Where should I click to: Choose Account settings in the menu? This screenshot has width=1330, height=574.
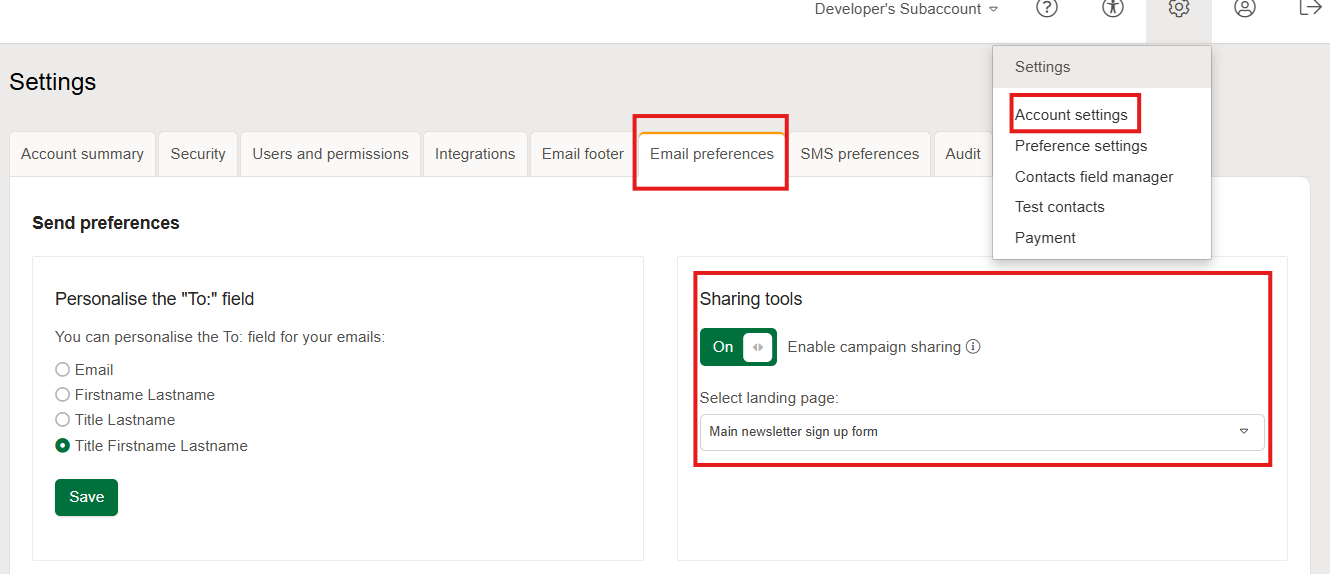click(1071, 115)
